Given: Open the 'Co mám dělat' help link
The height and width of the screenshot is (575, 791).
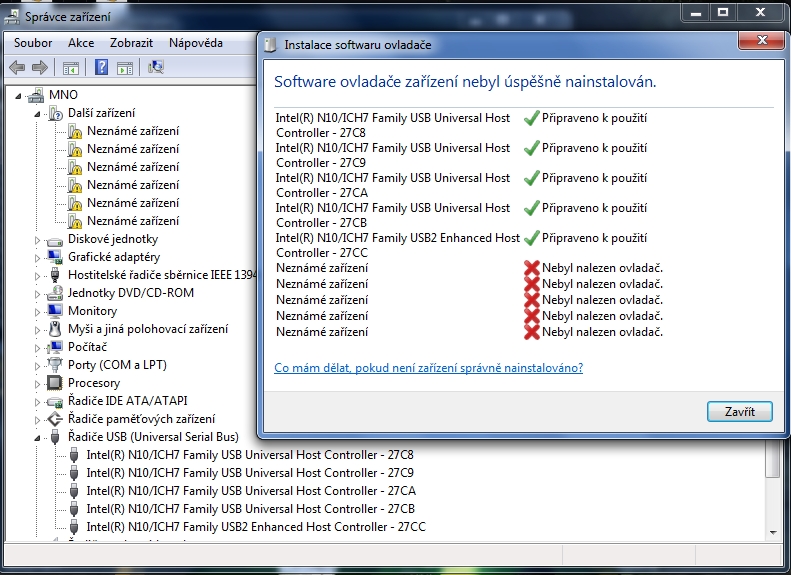Looking at the screenshot, I should [428, 368].
